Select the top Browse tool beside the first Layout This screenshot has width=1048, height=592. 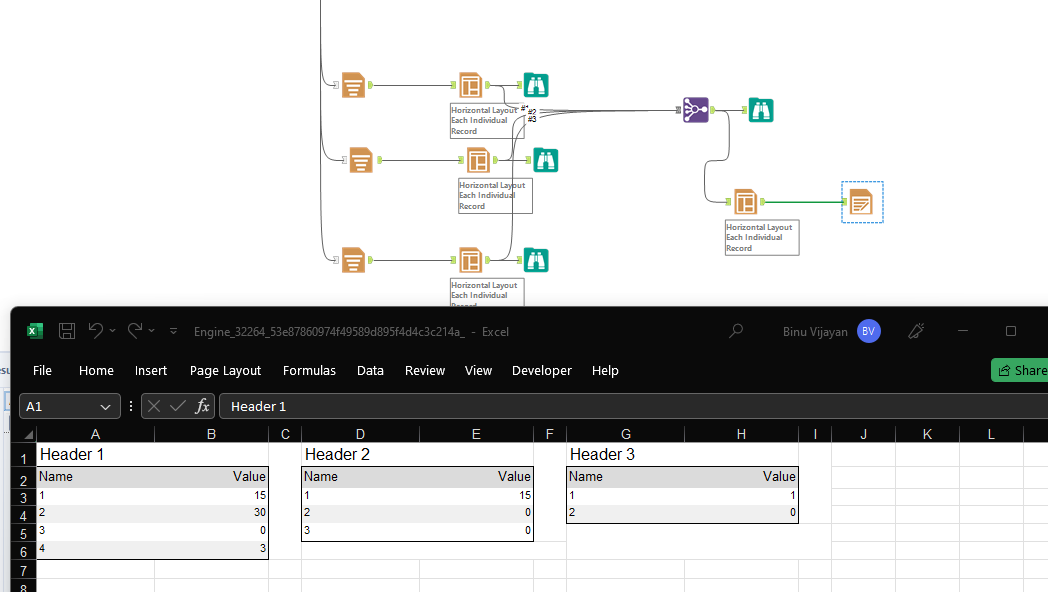pyautogui.click(x=536, y=85)
